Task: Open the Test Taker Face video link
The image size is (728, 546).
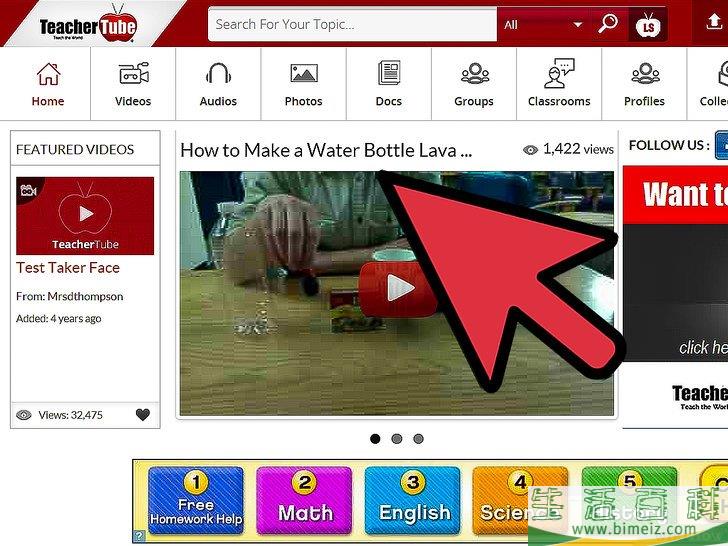Action: (68, 267)
